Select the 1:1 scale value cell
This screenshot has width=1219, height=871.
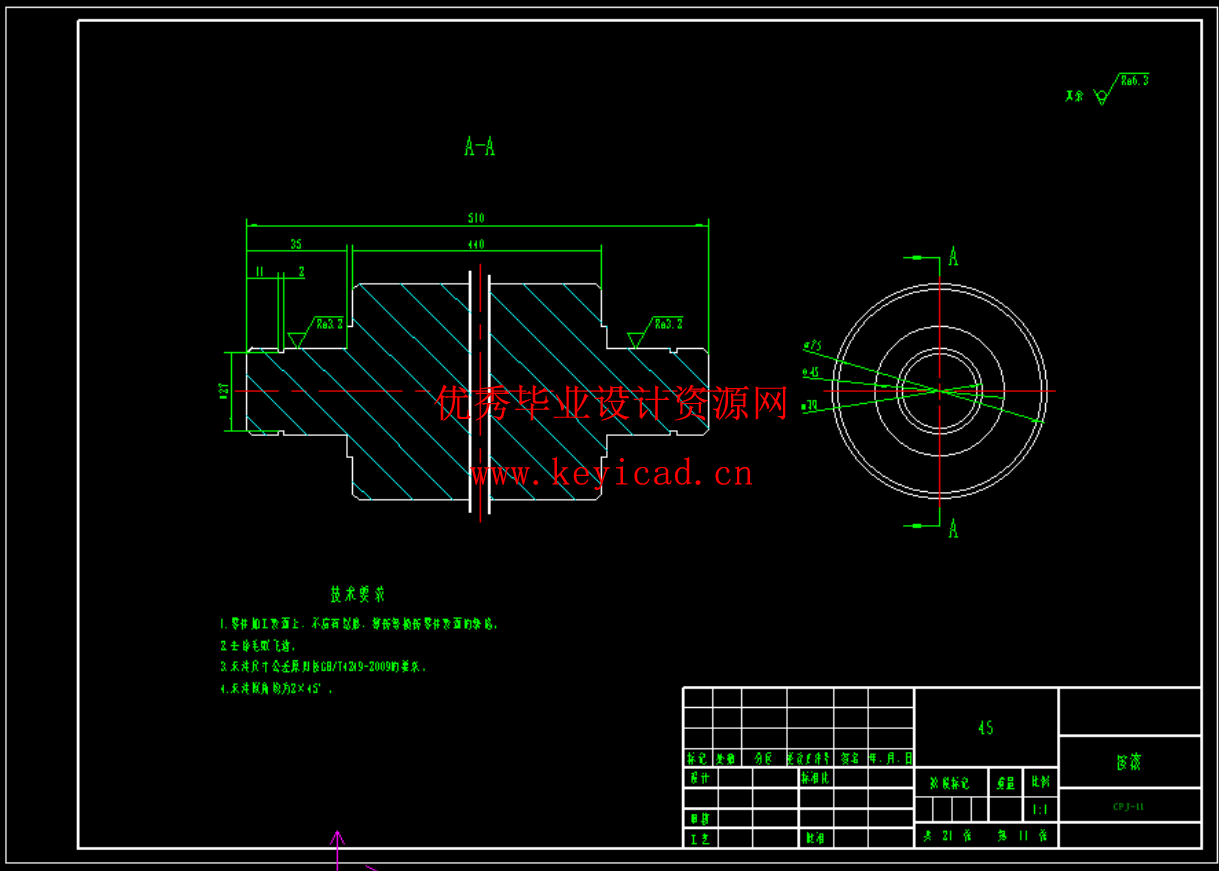[1040, 810]
